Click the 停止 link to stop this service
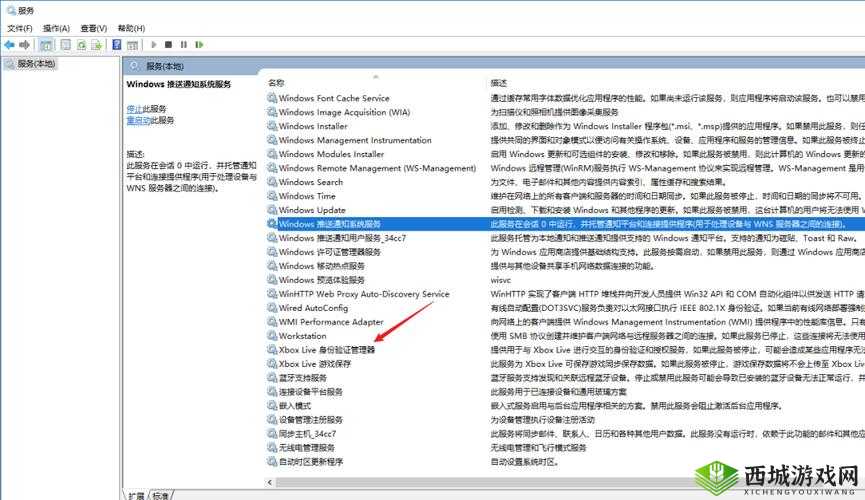The height and width of the screenshot is (500, 865). pyautogui.click(x=134, y=109)
